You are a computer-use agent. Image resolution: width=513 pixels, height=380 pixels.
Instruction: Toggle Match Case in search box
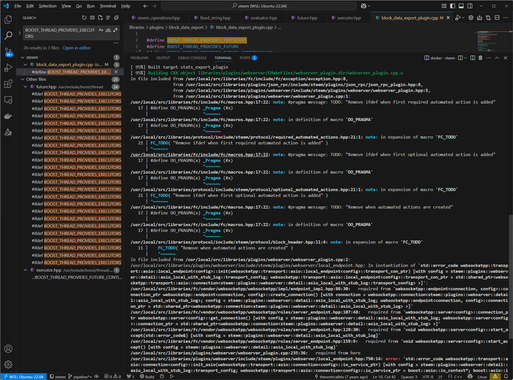pos(101,30)
